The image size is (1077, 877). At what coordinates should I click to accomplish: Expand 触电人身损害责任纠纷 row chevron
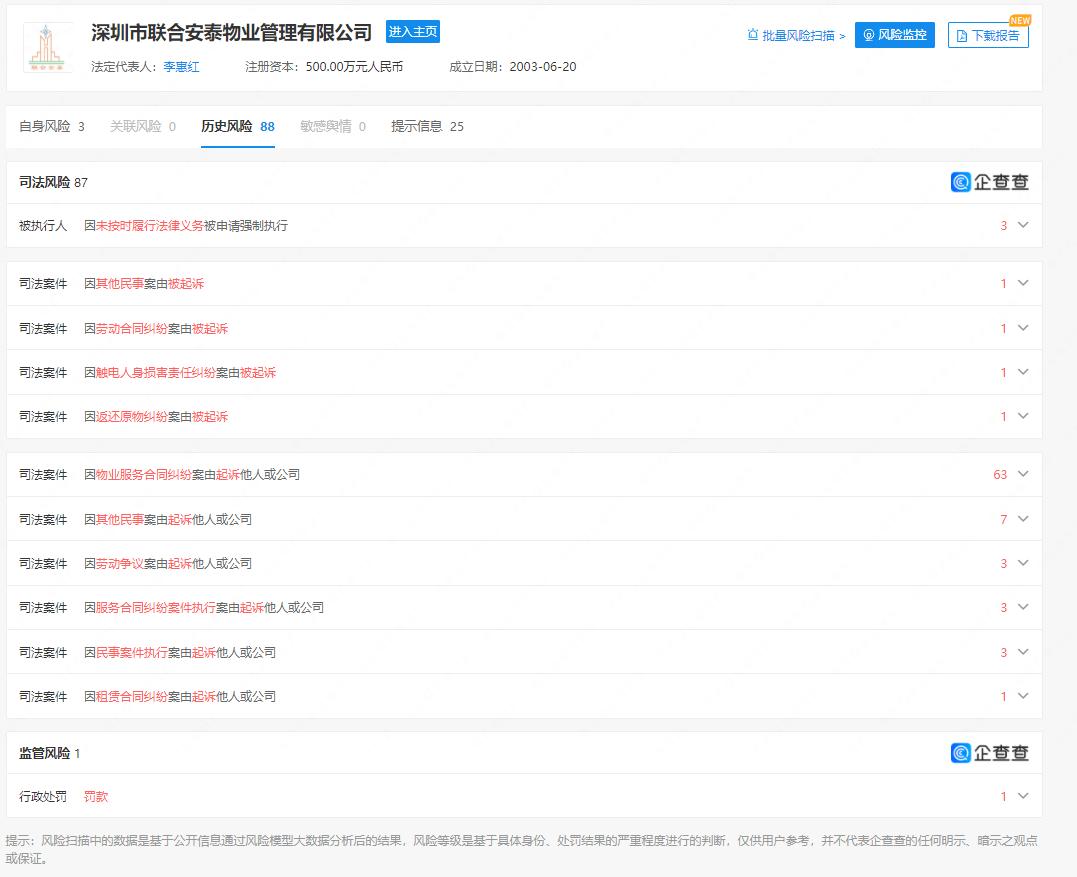(1023, 372)
